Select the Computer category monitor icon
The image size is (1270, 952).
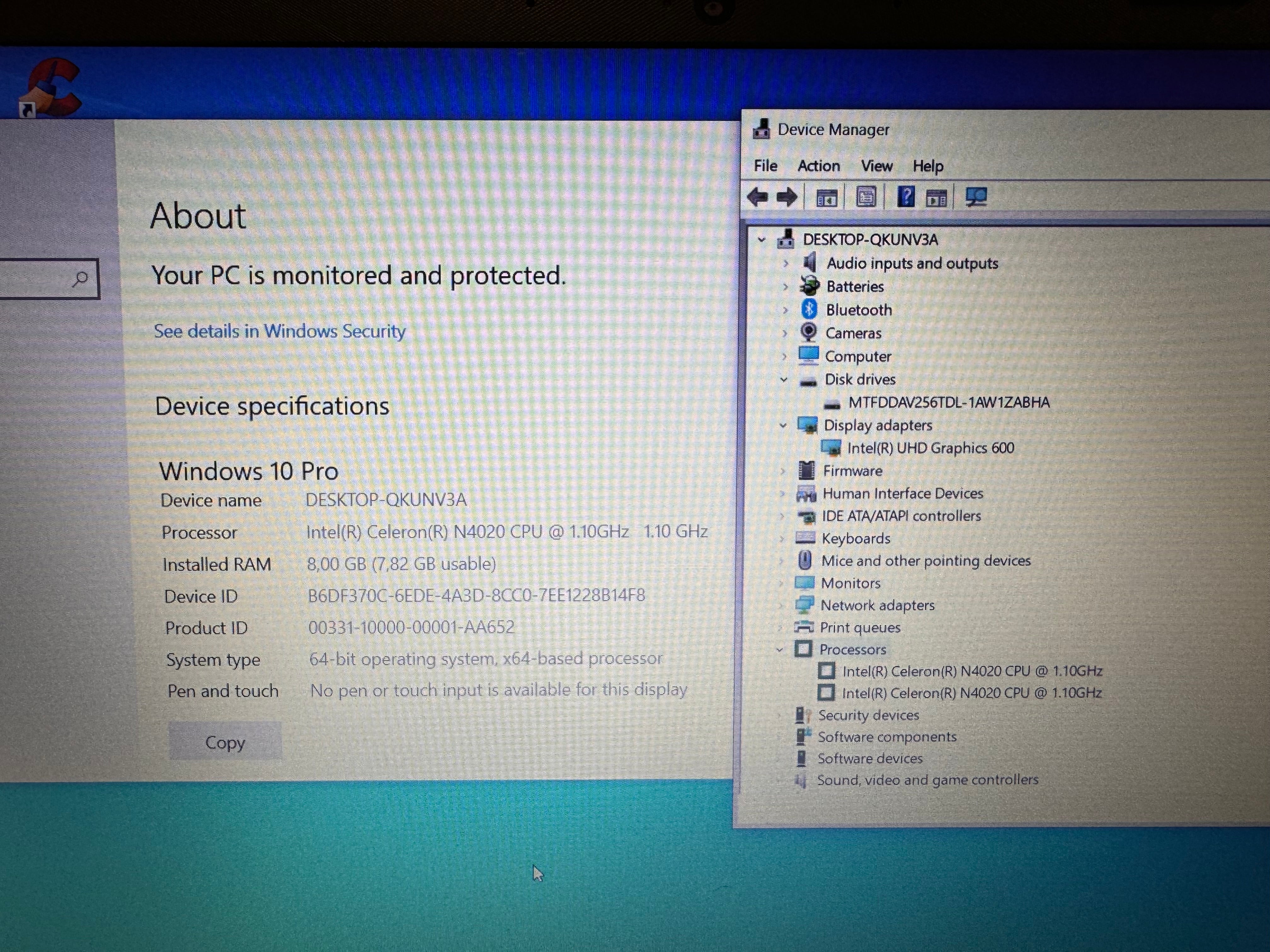point(808,356)
